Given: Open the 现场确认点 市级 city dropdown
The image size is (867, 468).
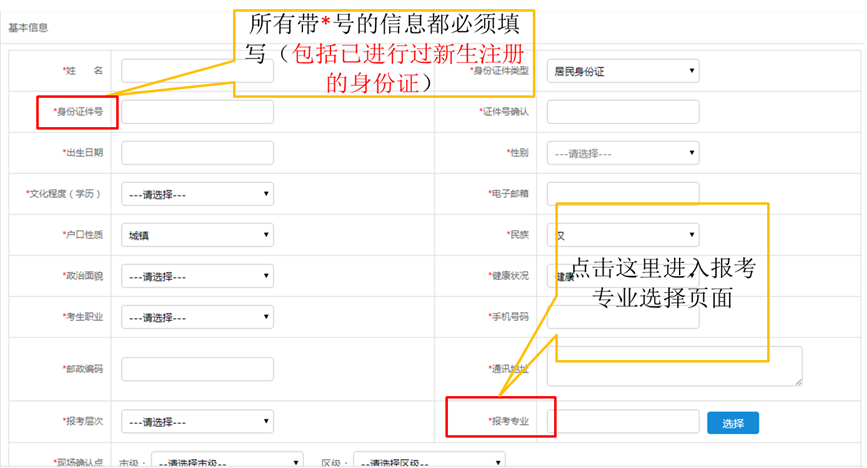Looking at the screenshot, I should (x=227, y=462).
